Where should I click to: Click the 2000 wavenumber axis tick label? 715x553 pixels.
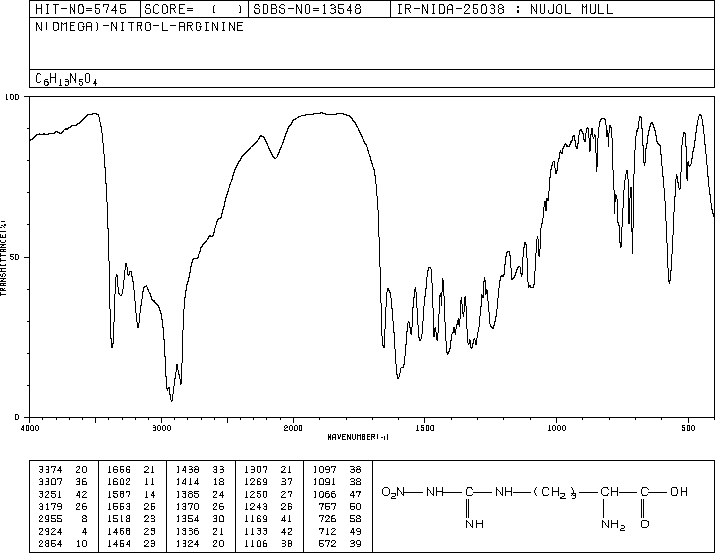(293, 428)
